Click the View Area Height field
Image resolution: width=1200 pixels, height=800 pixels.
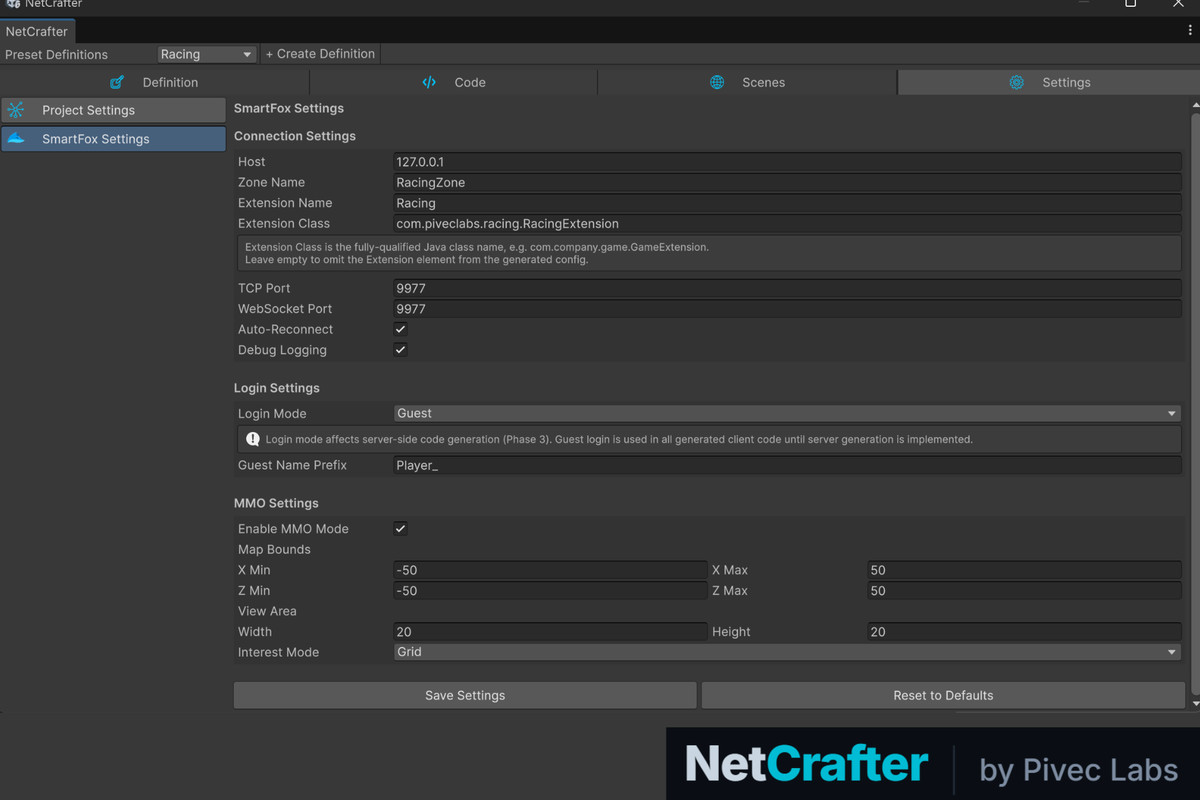tap(1025, 632)
